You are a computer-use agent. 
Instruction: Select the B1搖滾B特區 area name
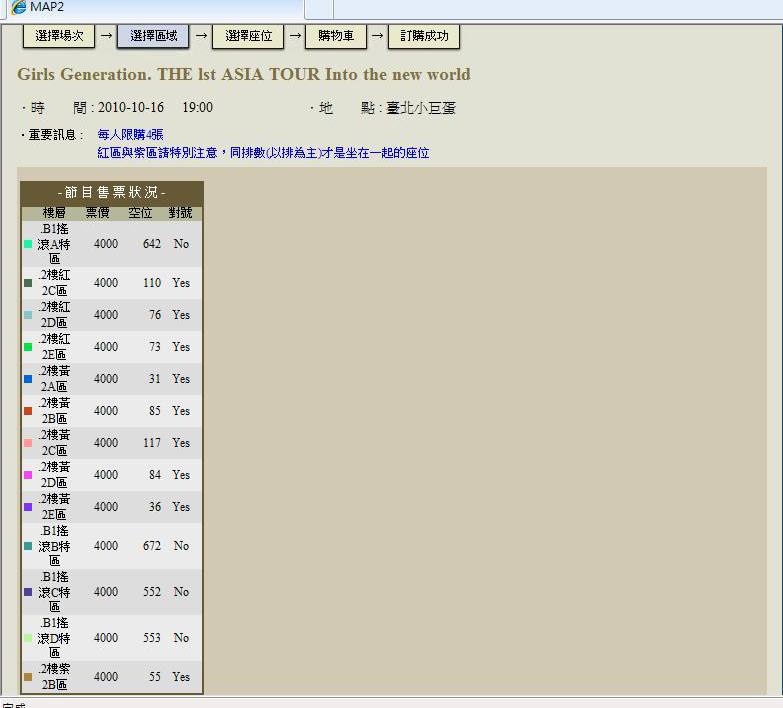pyautogui.click(x=54, y=546)
